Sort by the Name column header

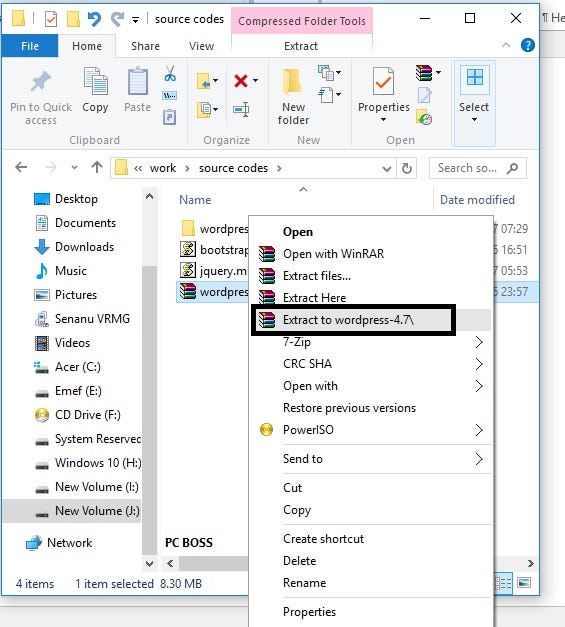pyautogui.click(x=195, y=200)
